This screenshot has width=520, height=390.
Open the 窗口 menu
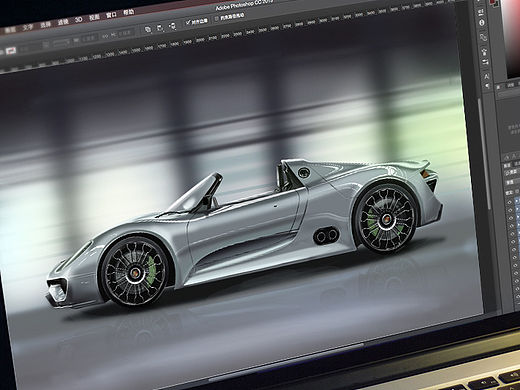pyautogui.click(x=111, y=15)
